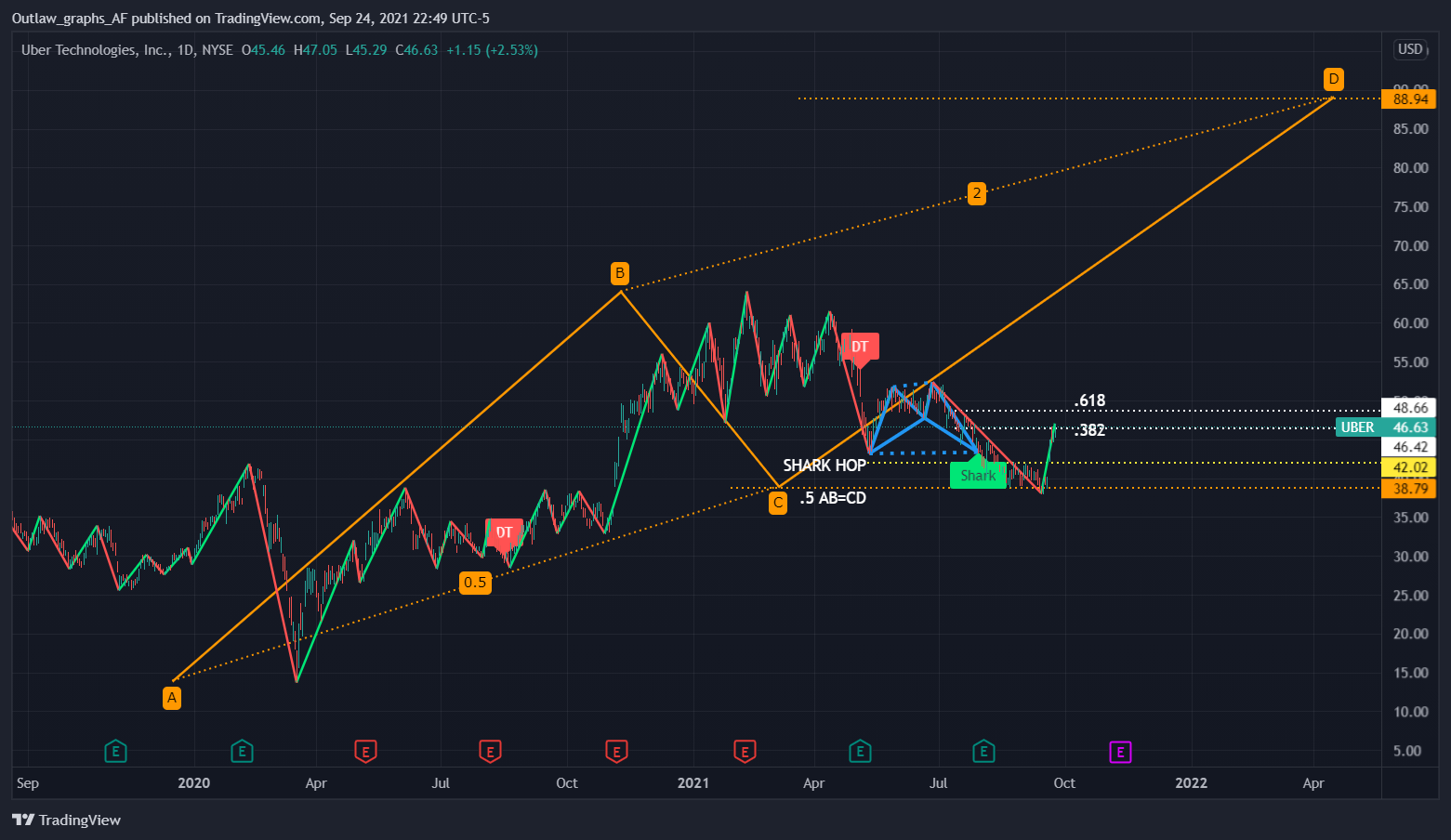Viewport: 1451px width, 840px height.
Task: Open the red earnings marker after Jul 2020
Action: click(490, 751)
